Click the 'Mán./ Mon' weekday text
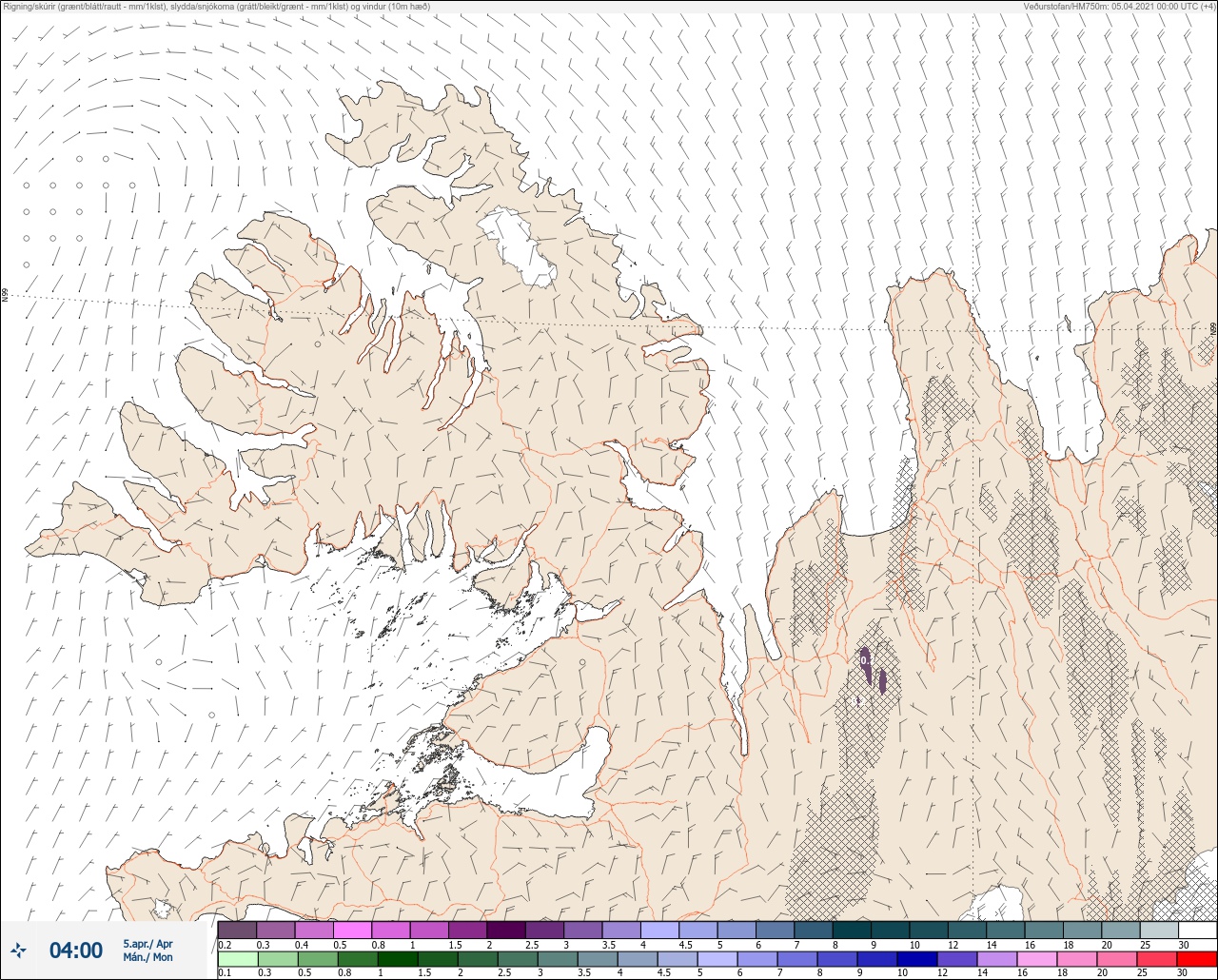This screenshot has width=1218, height=980. (x=147, y=957)
